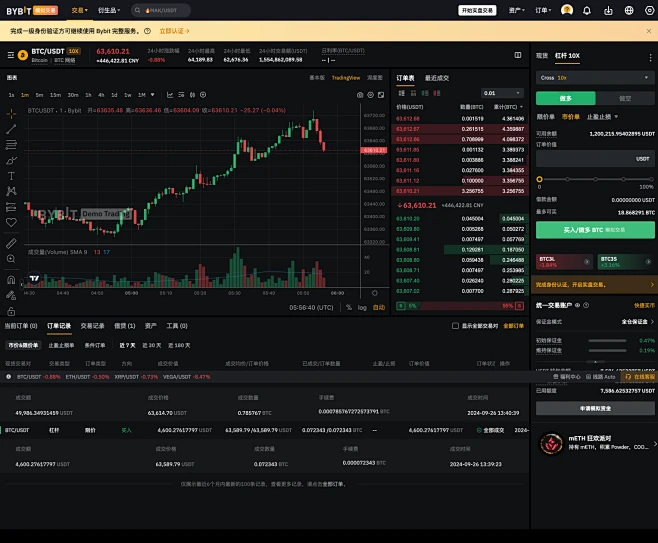Click the 买入/做多 BTC buy button
This screenshot has width=658, height=543.
(x=595, y=230)
